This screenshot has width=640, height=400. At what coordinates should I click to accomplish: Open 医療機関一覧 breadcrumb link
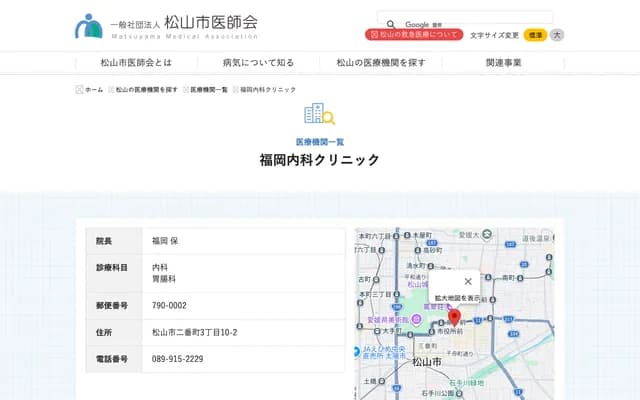point(209,89)
